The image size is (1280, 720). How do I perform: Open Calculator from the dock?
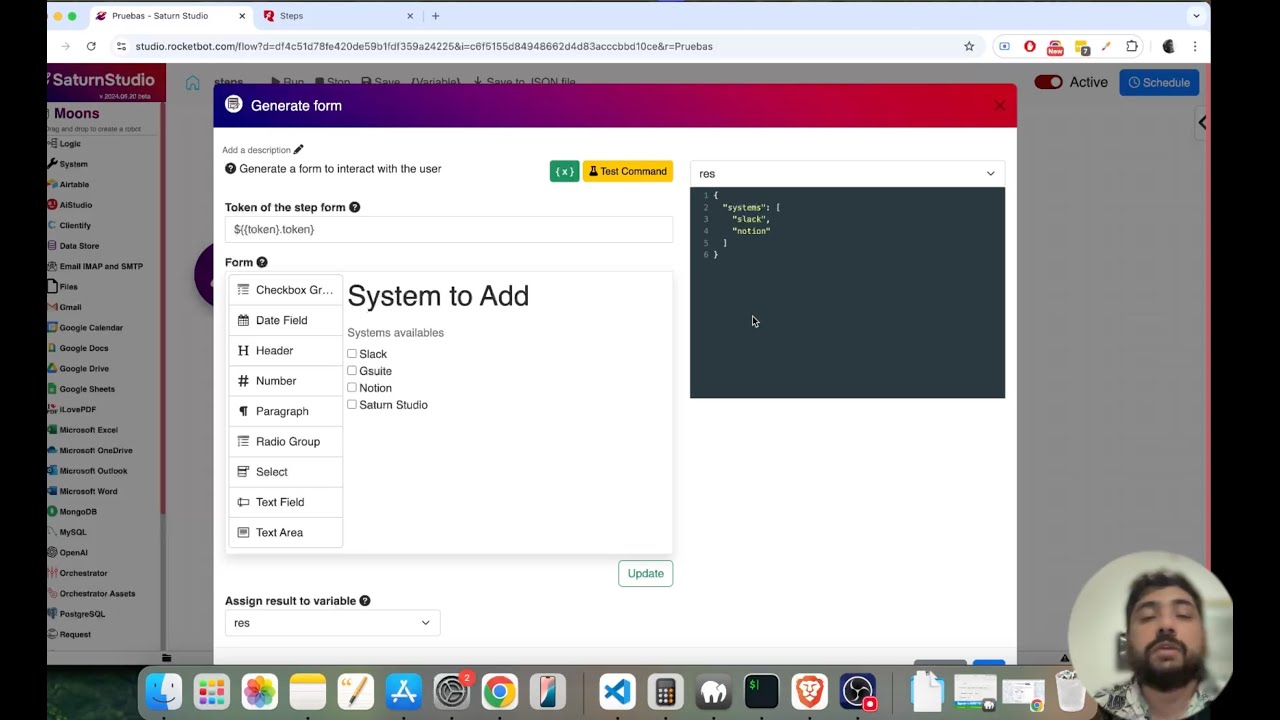[665, 692]
